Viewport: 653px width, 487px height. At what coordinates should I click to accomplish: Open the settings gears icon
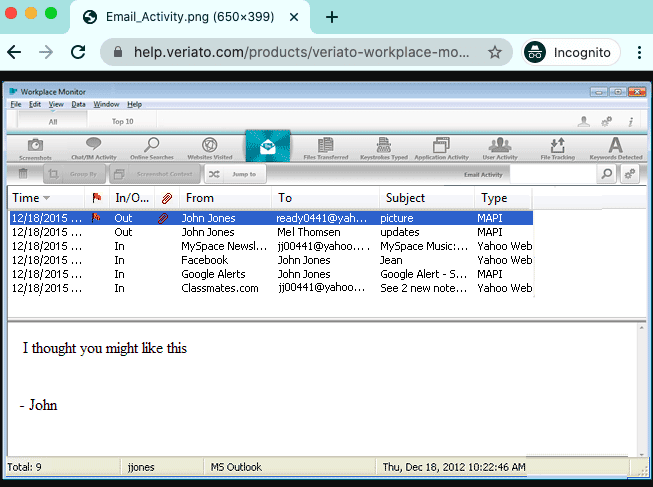click(606, 122)
